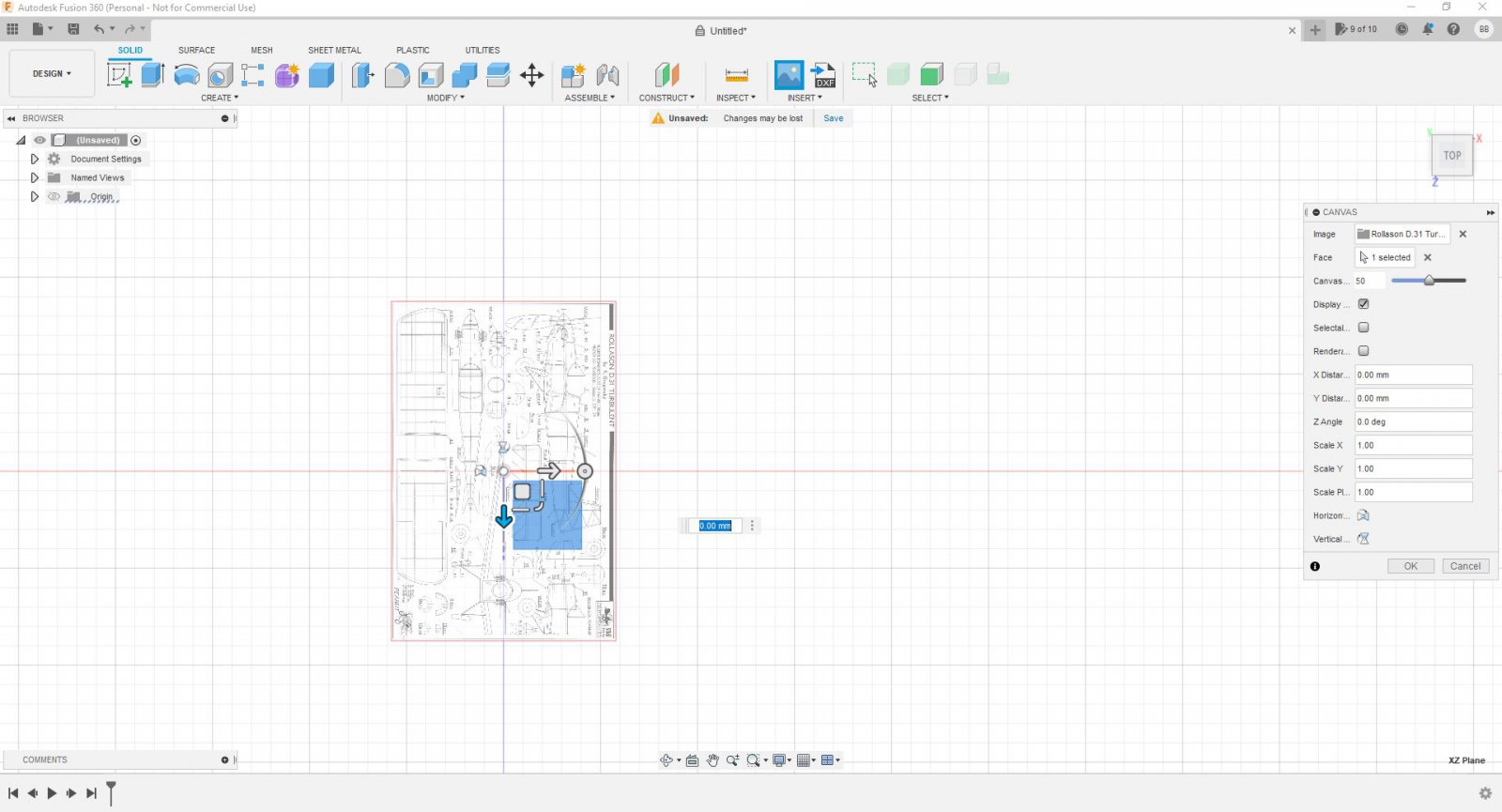Open the Data Panel grid icon
Viewport: 1502px width, 812px height.
coord(12,29)
